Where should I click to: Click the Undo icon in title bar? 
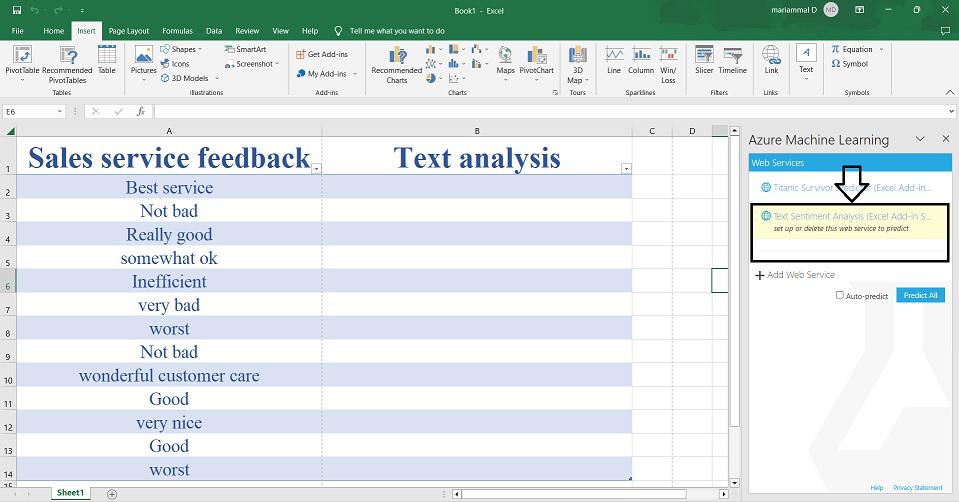(x=35, y=10)
